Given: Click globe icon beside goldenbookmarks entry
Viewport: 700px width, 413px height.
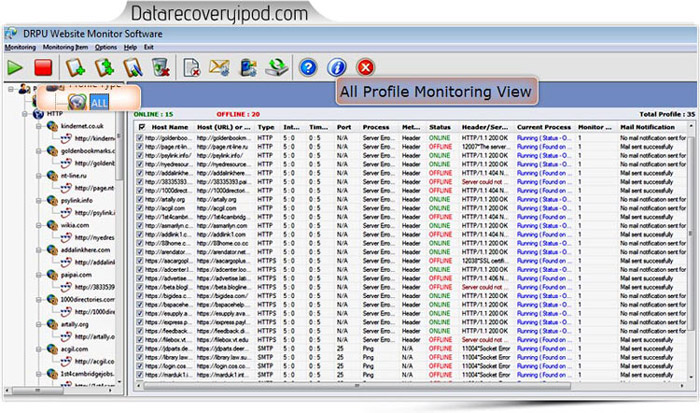Looking at the screenshot, I should pos(52,151).
